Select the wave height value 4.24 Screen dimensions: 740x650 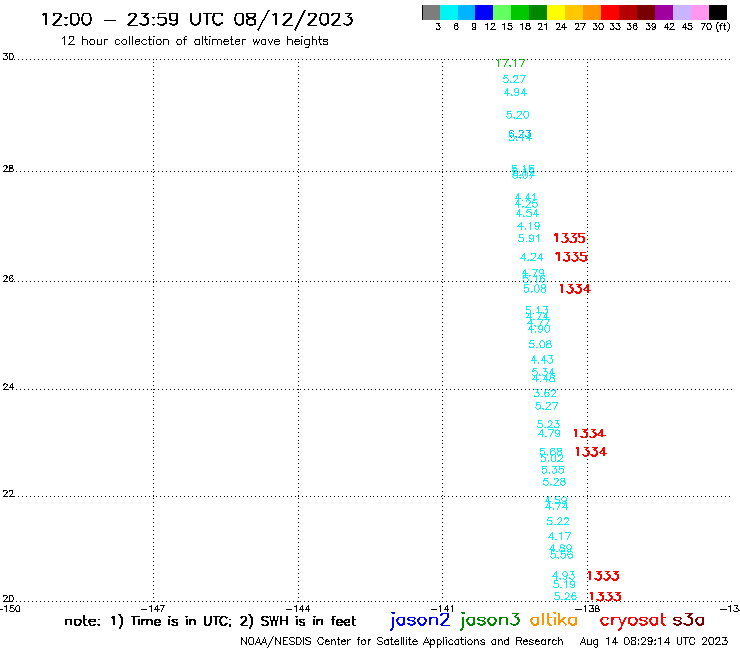coord(531,257)
